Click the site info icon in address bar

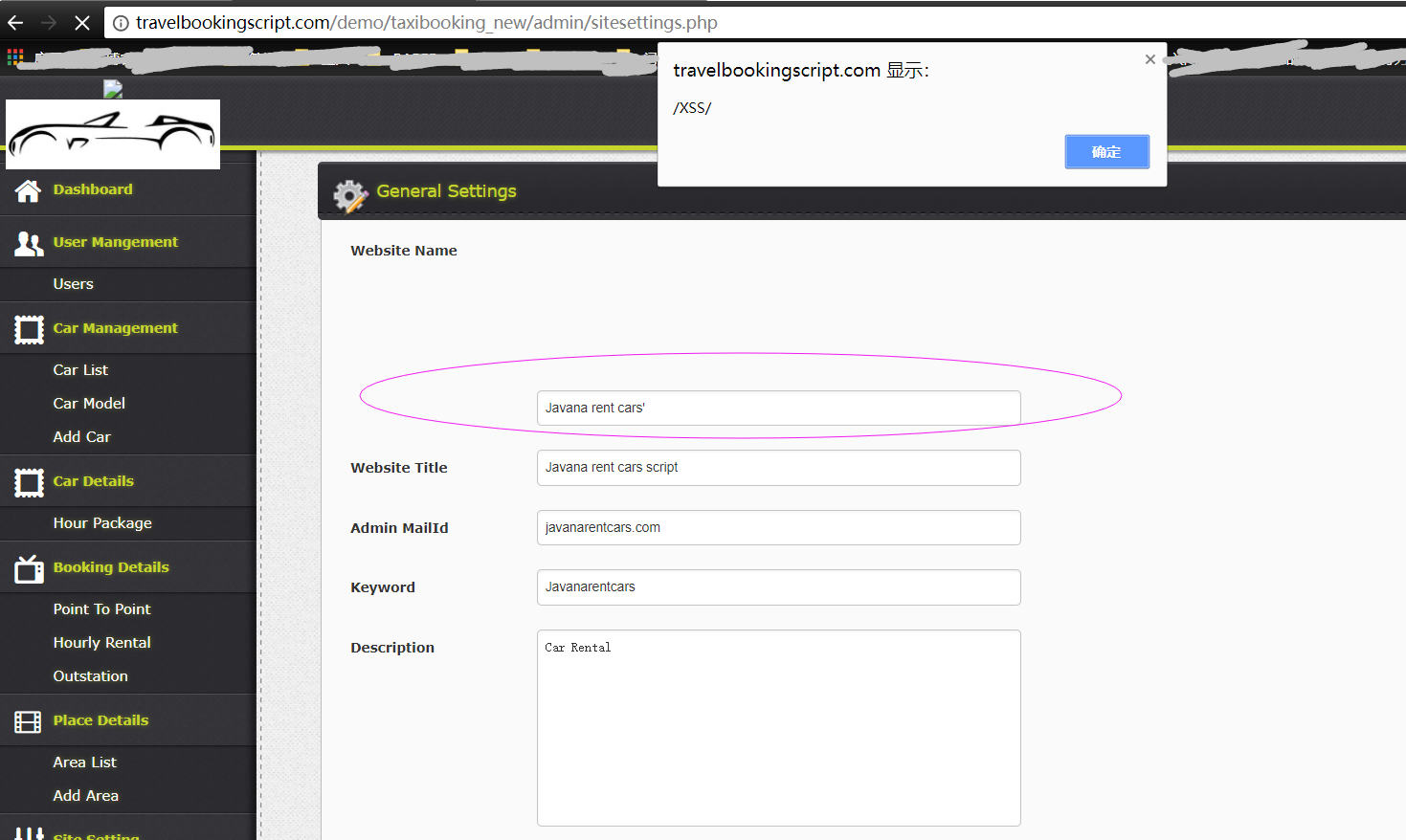pyautogui.click(x=121, y=23)
